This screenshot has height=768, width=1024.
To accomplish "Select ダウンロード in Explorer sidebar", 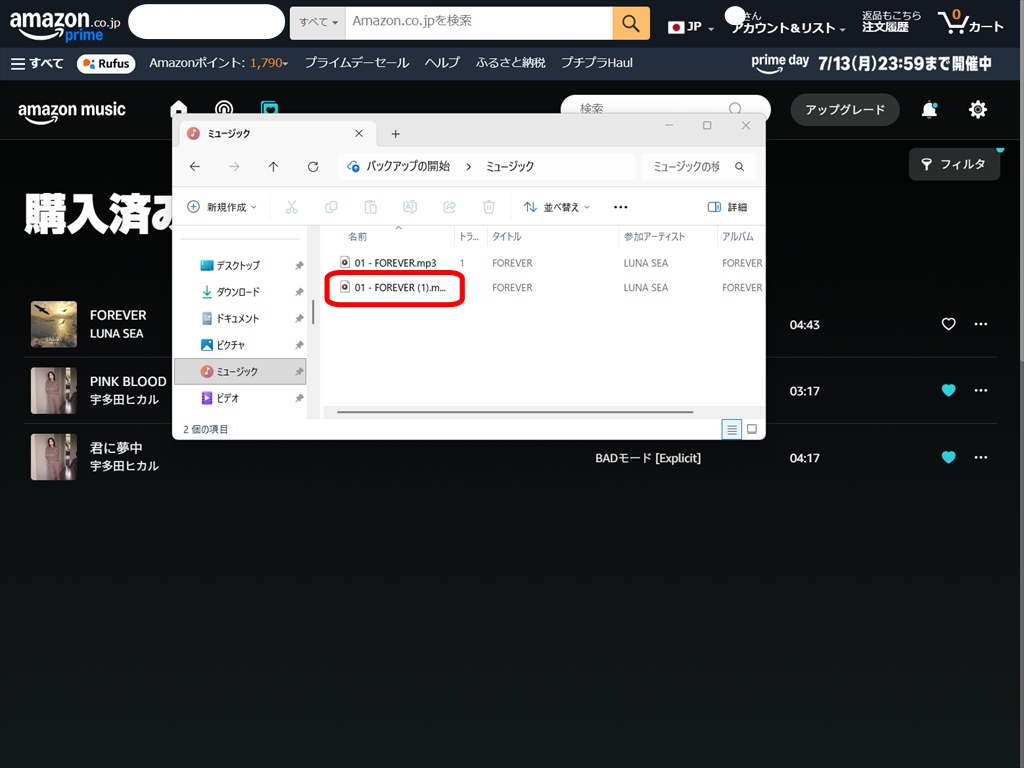I will coord(240,292).
